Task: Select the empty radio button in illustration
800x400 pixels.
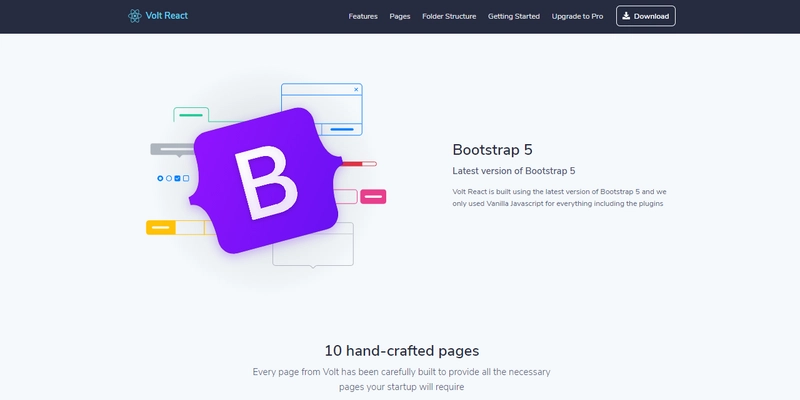Action: [x=169, y=179]
